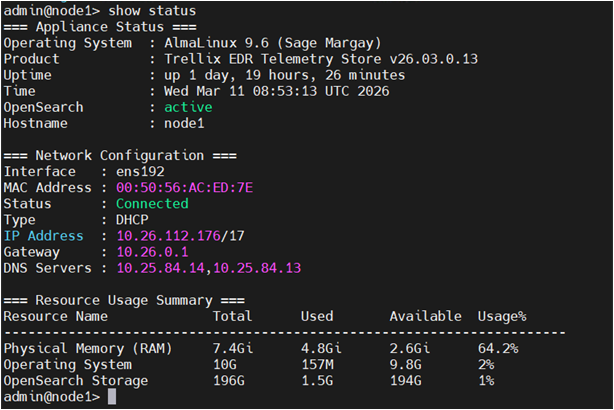Viewport: 614px width, 410px height.
Task: Click RAM available value '2.6Gi'
Action: (x=410, y=348)
